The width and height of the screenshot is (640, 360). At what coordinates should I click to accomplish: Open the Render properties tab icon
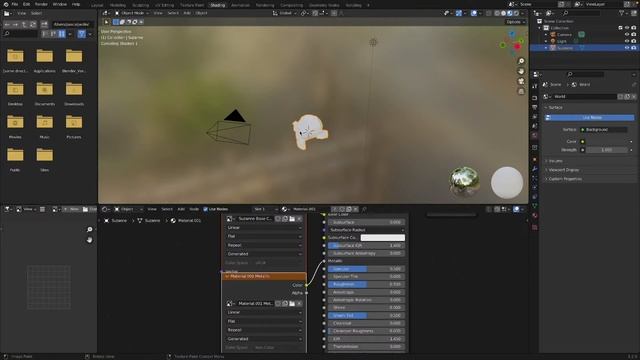[535, 98]
